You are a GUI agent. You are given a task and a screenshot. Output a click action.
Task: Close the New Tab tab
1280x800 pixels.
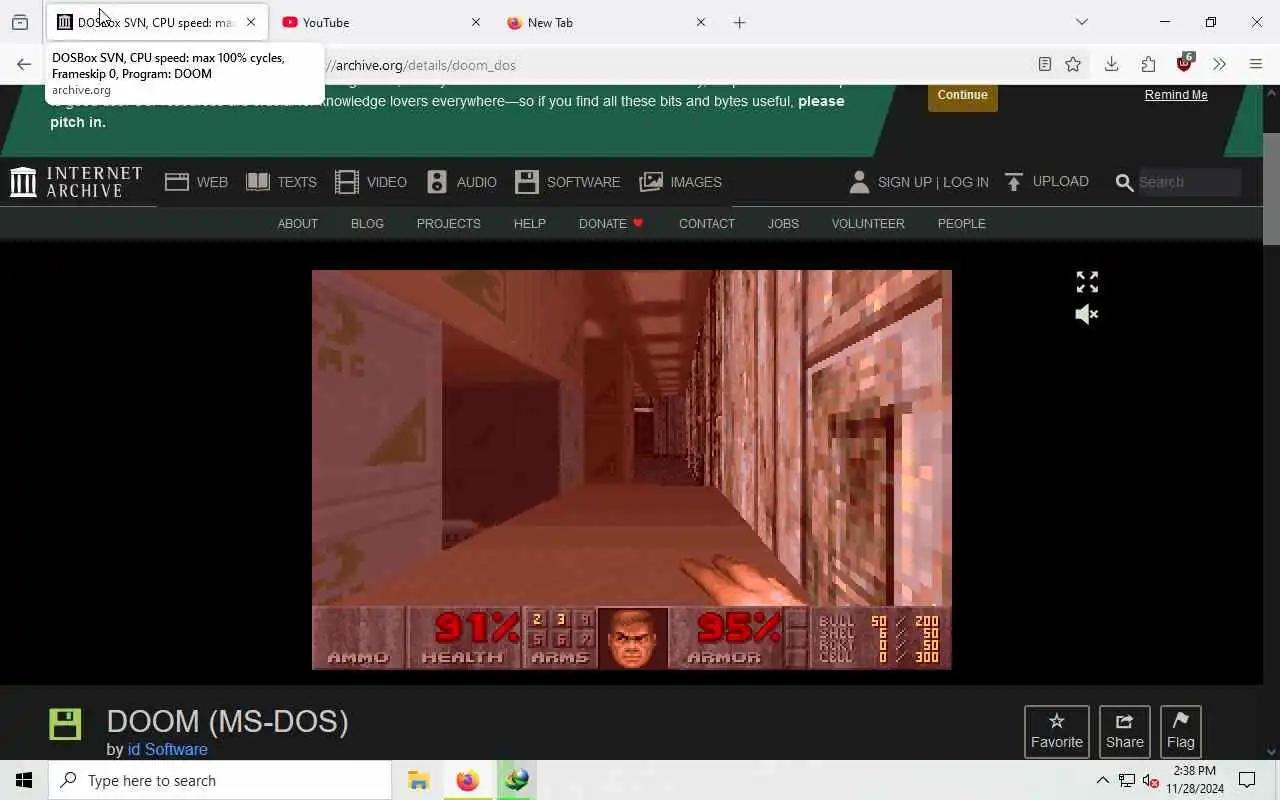[701, 22]
